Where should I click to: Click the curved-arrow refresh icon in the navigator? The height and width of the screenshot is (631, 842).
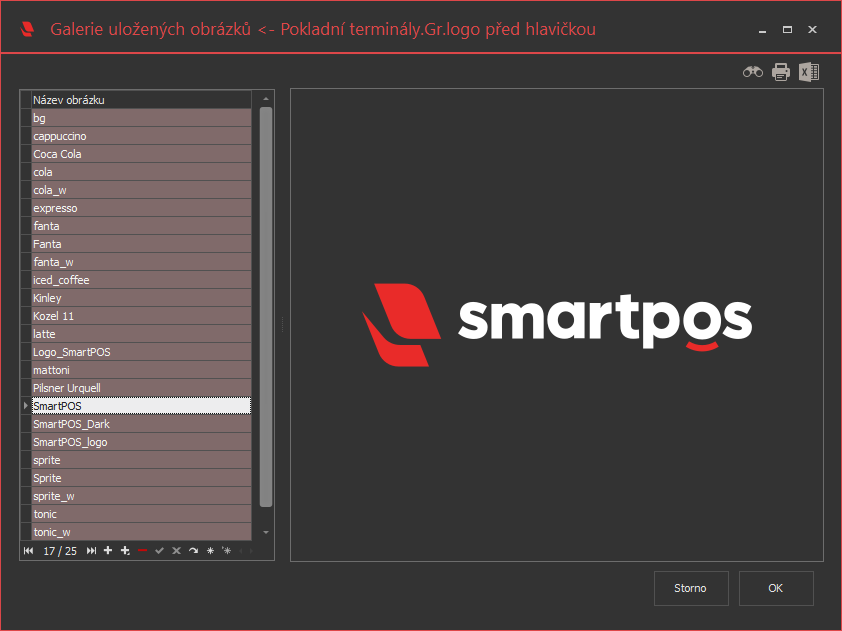[x=193, y=550]
